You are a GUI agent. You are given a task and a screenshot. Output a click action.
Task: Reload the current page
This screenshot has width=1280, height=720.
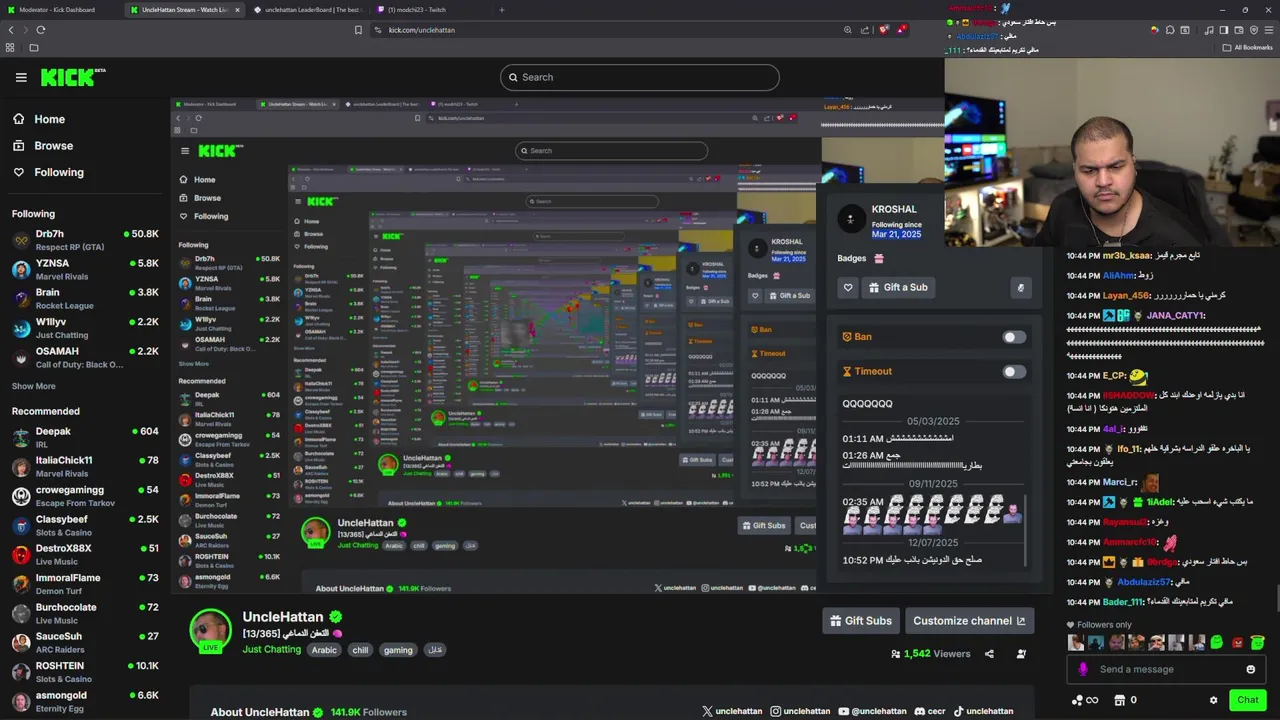point(41,30)
